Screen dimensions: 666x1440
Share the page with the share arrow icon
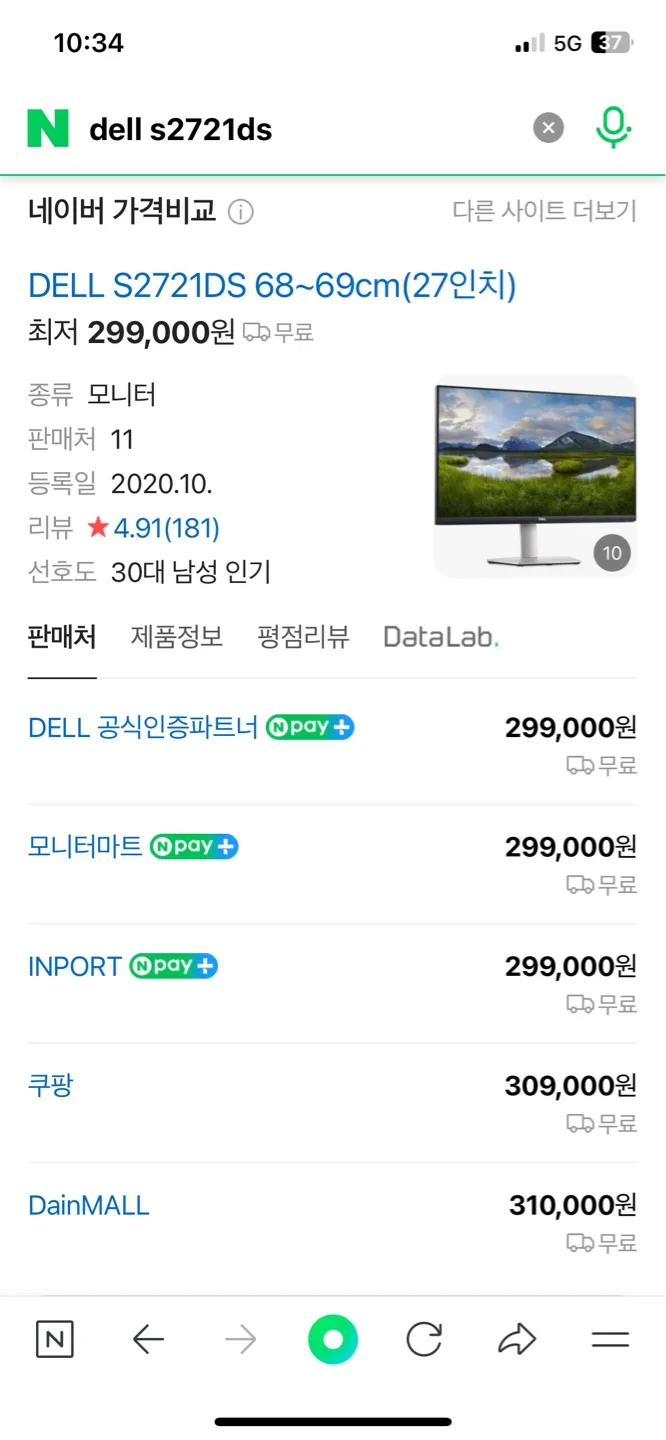(518, 1340)
